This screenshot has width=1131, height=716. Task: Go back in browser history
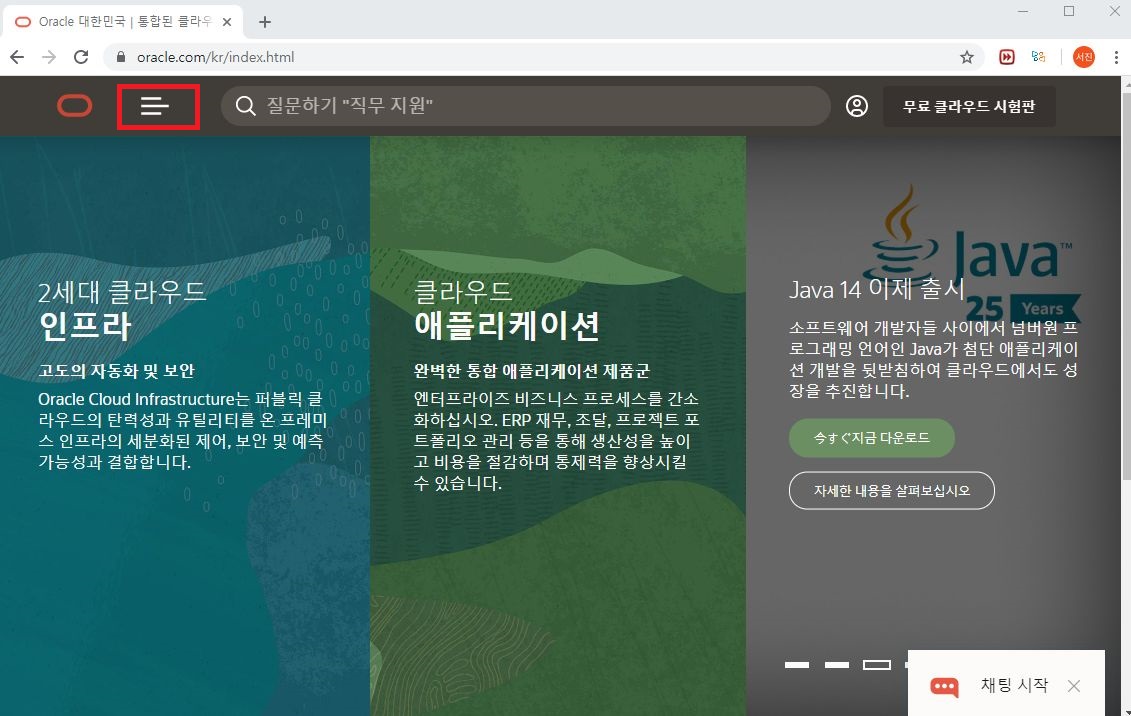[17, 57]
